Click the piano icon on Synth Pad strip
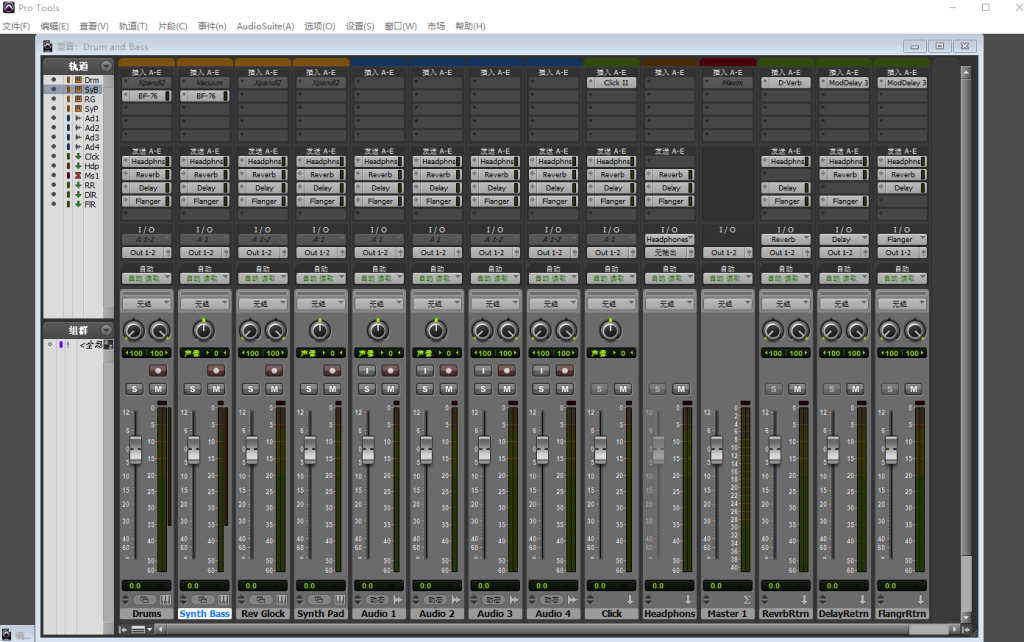 (x=340, y=600)
